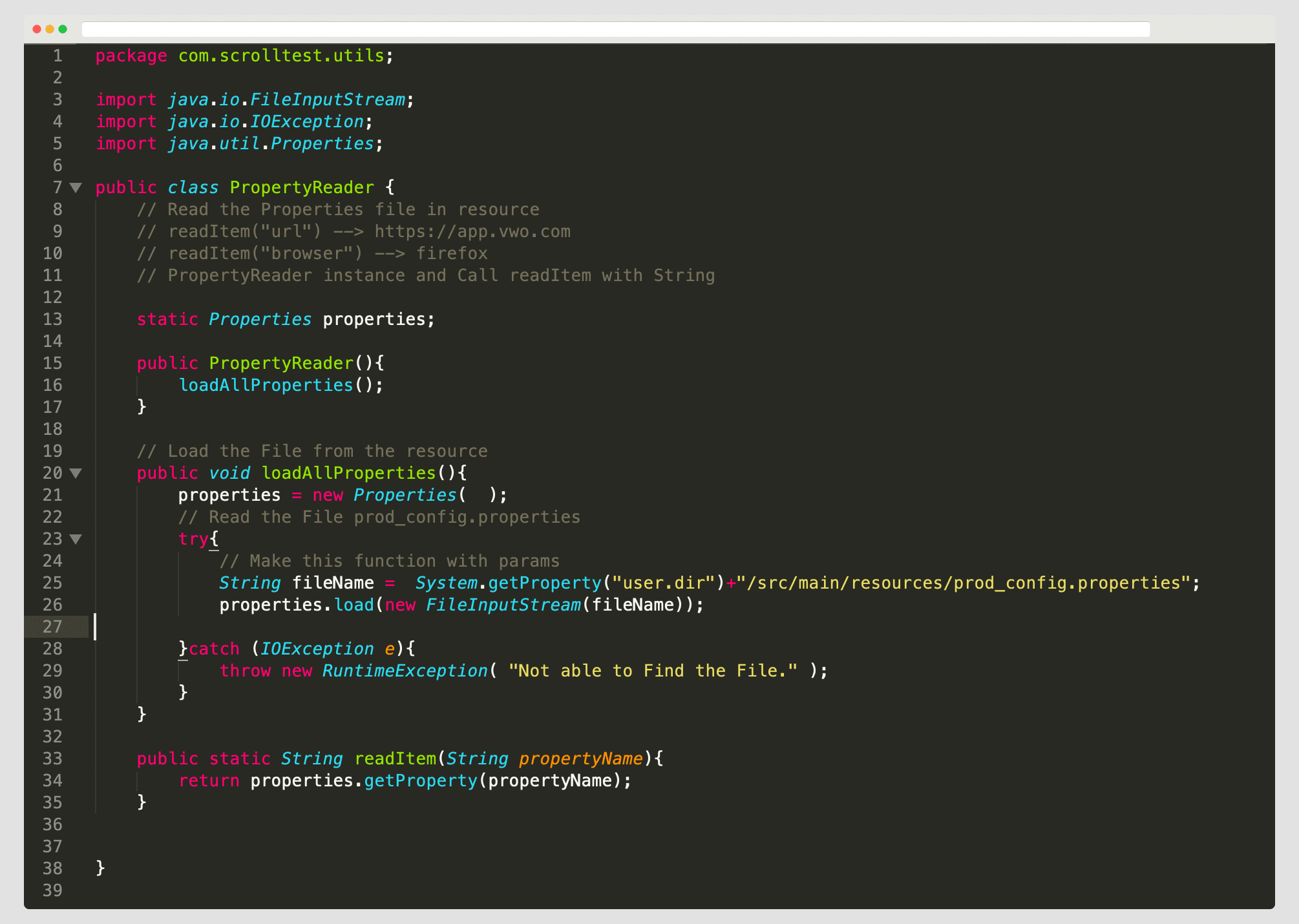The width and height of the screenshot is (1299, 924).
Task: Click the static Properties declaration on line 13
Action: point(284,319)
